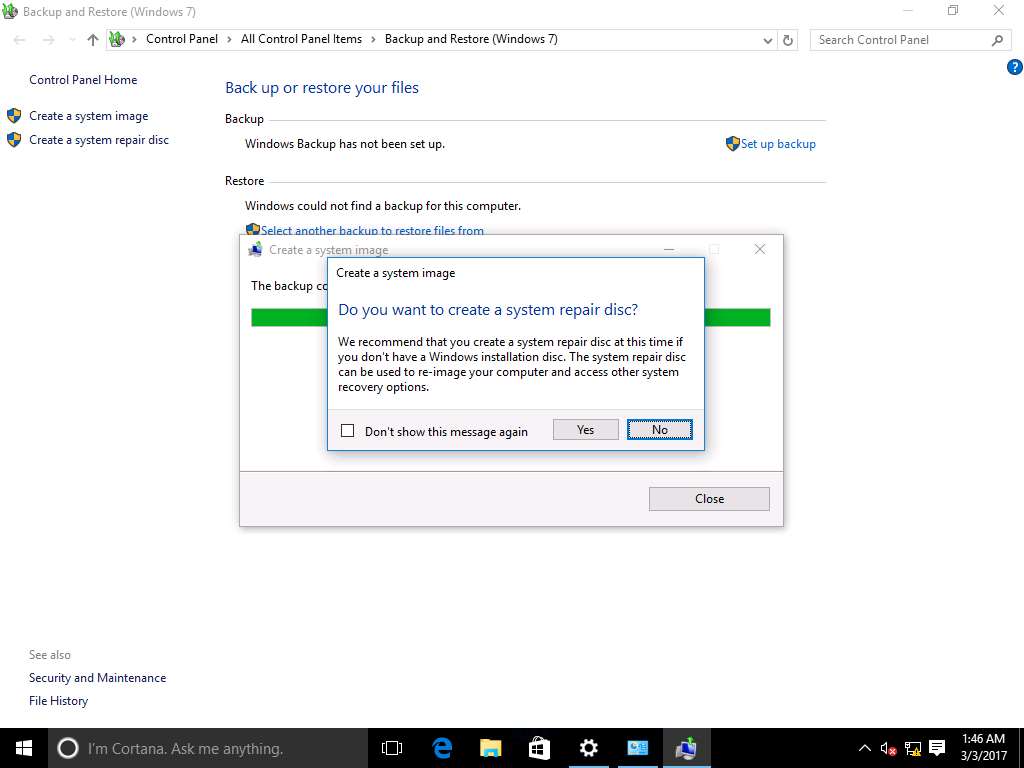Select Control Panel in the breadcrumb
The image size is (1024, 768).
click(182, 39)
